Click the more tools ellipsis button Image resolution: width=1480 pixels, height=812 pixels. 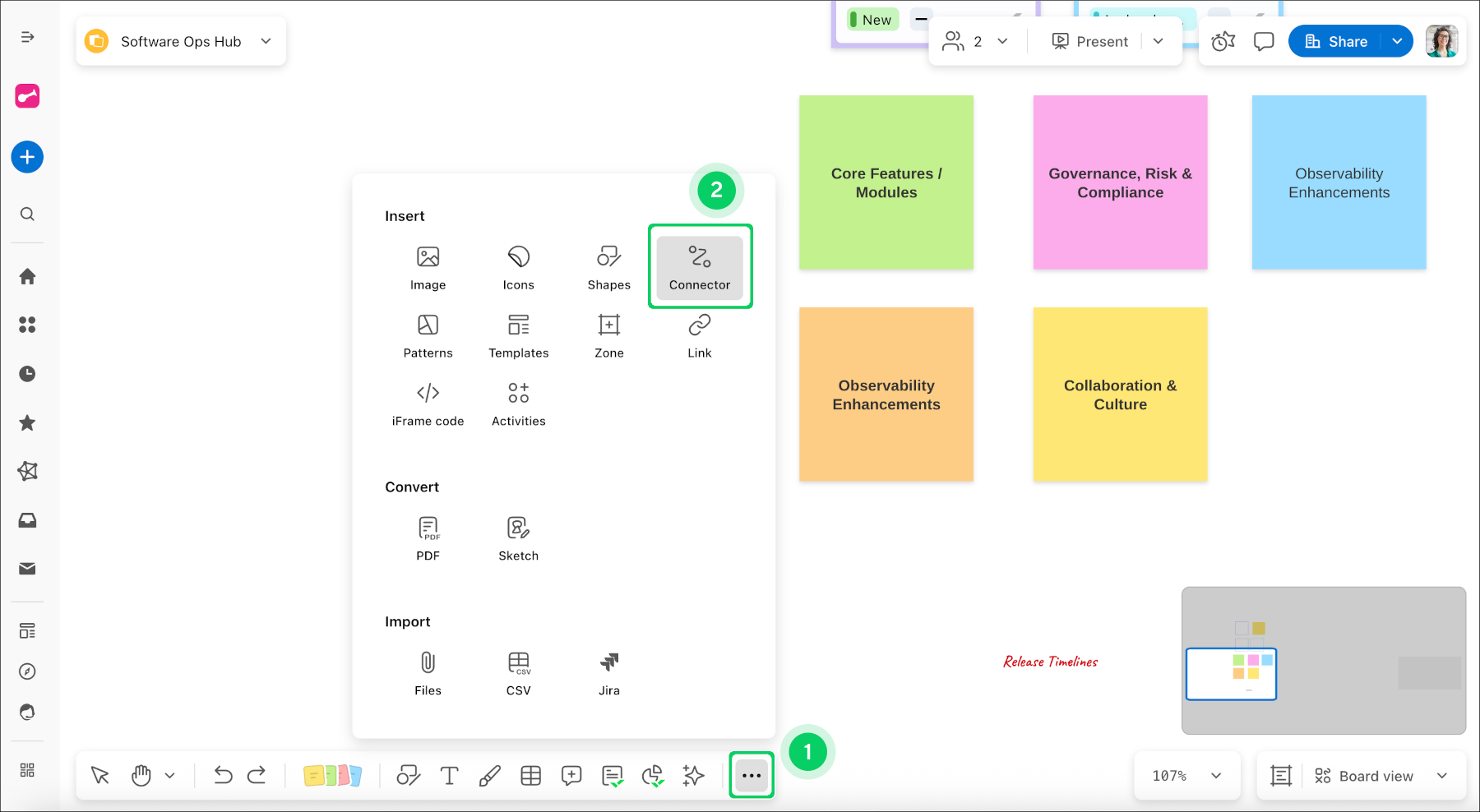point(752,776)
